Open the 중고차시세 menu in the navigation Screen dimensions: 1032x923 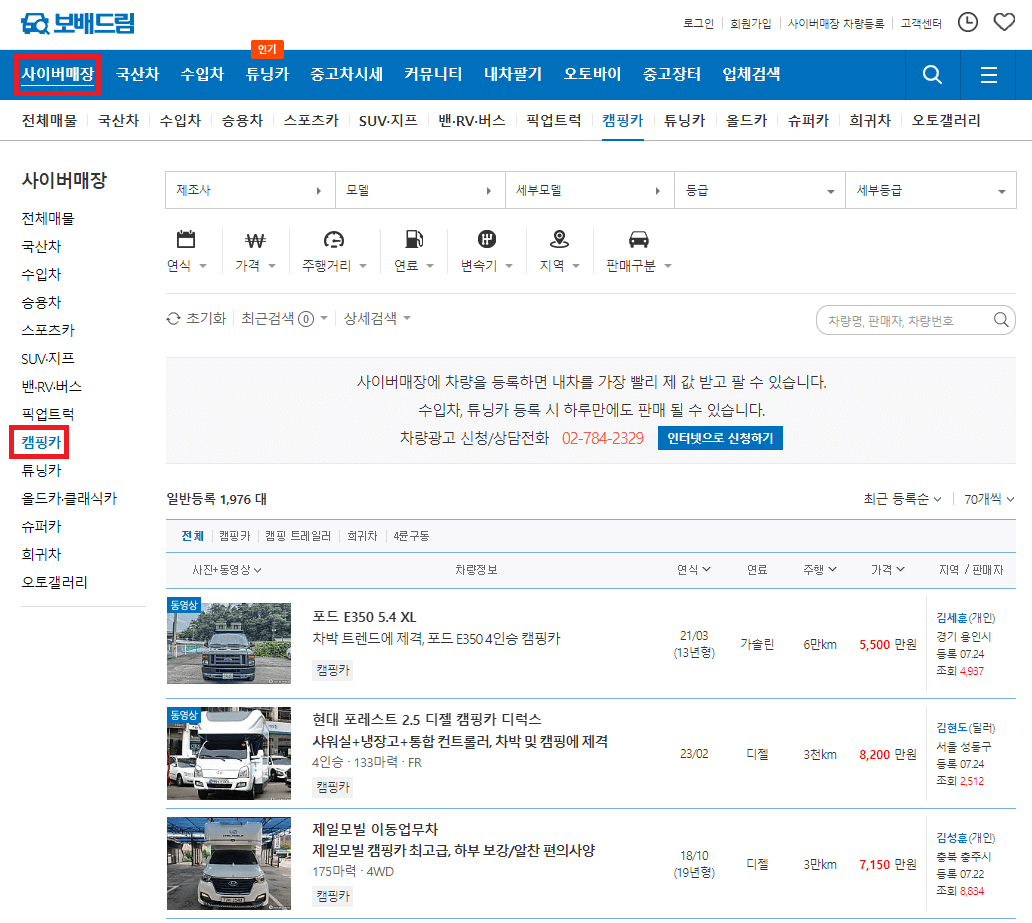point(345,74)
